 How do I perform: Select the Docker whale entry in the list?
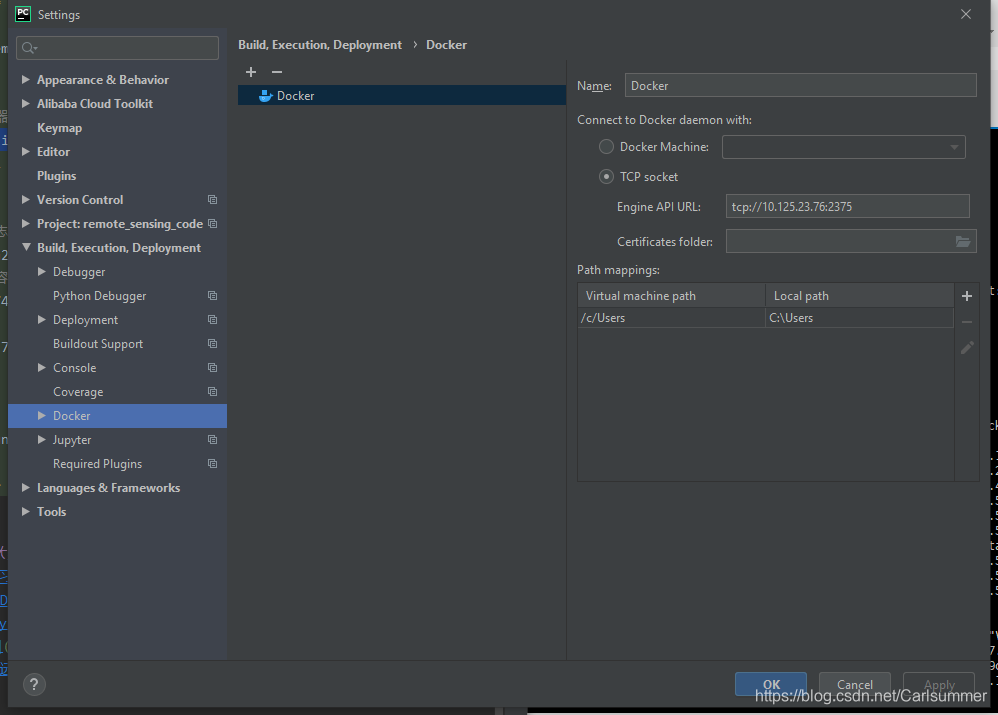(x=402, y=96)
